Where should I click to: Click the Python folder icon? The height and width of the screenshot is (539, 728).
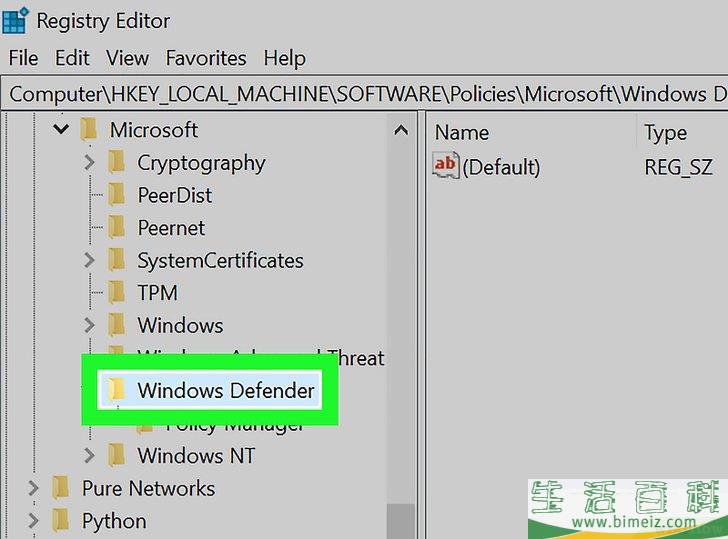pyautogui.click(x=61, y=520)
